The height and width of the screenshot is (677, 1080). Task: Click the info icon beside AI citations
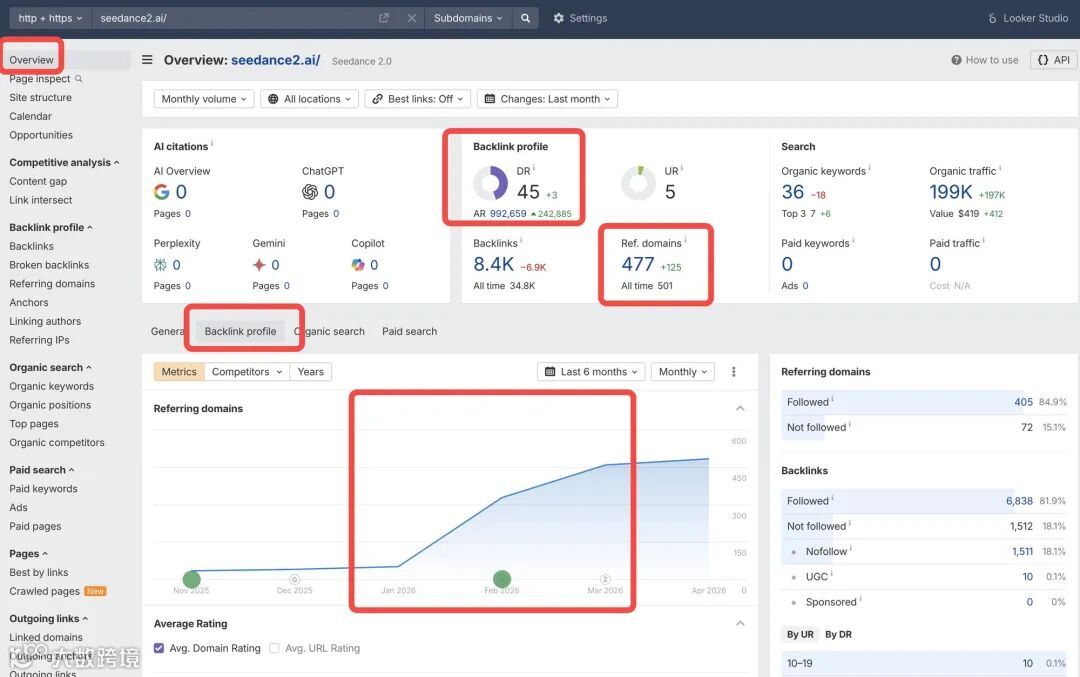tap(211, 143)
